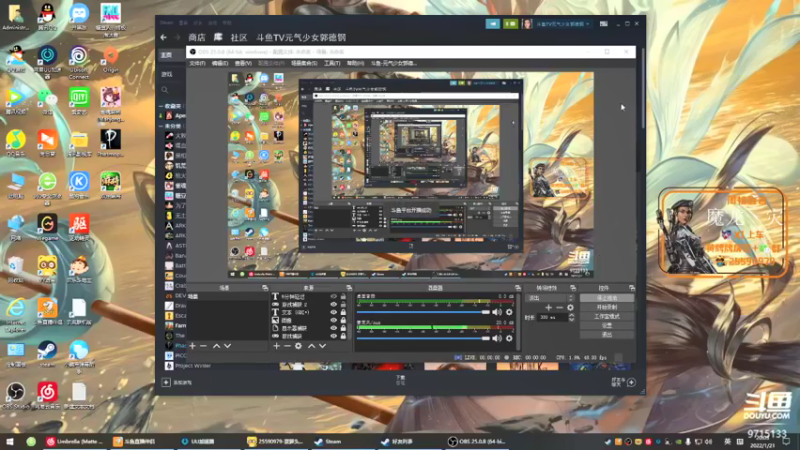The width and height of the screenshot is (800, 450).
Task: Enable 工作室模式 in Controls
Action: point(607,316)
